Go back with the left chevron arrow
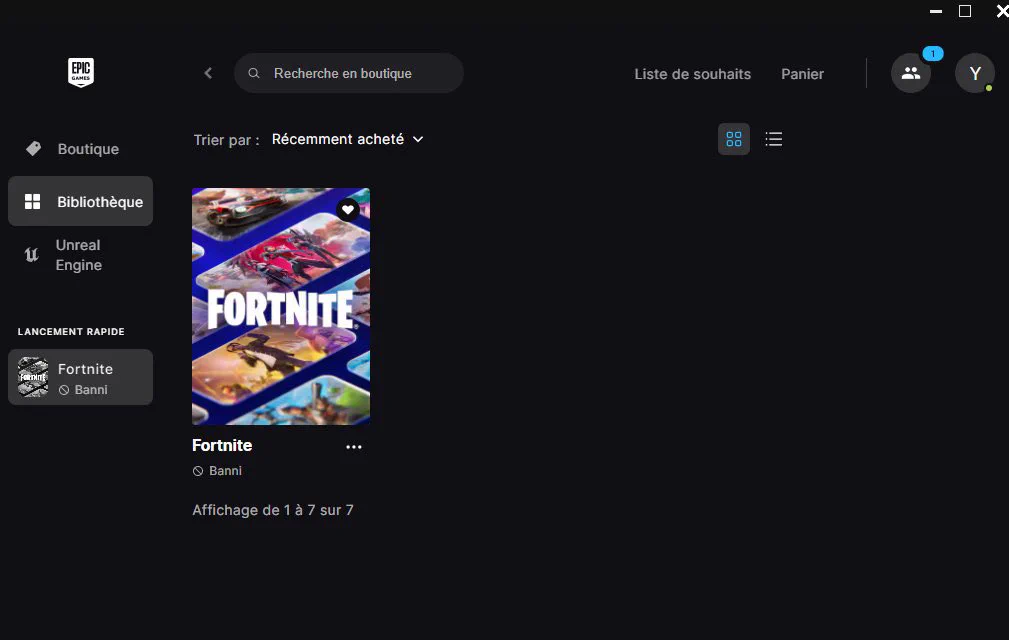Image resolution: width=1009 pixels, height=640 pixels. [x=208, y=73]
